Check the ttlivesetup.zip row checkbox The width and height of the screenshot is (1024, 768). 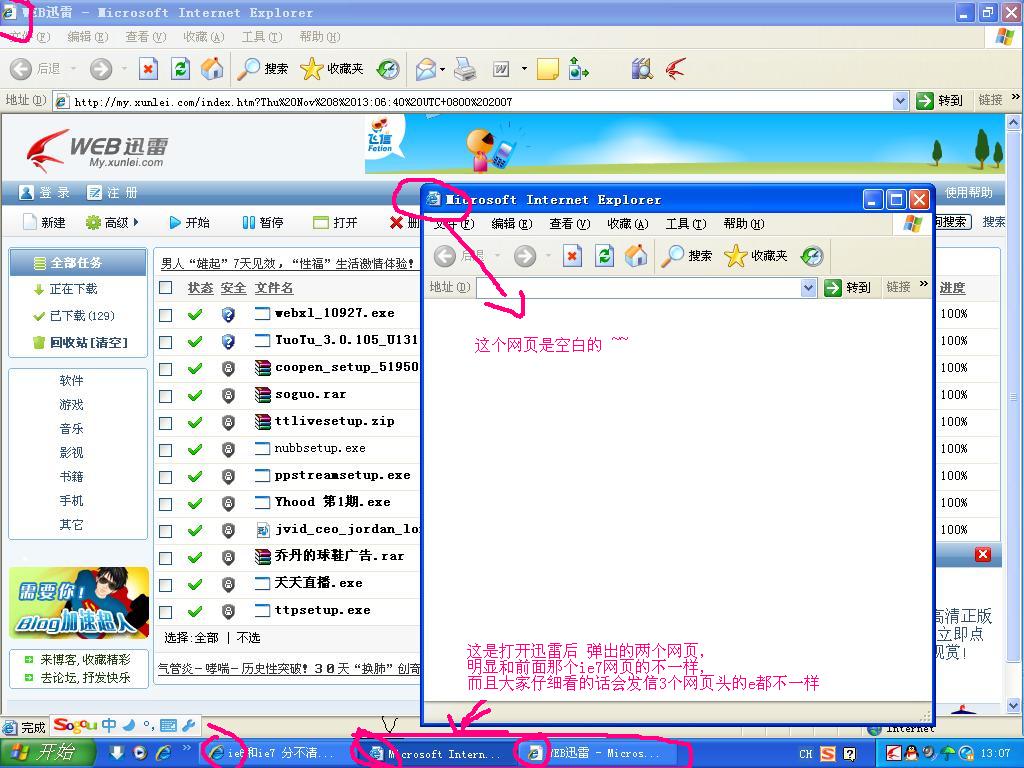pyautogui.click(x=166, y=423)
